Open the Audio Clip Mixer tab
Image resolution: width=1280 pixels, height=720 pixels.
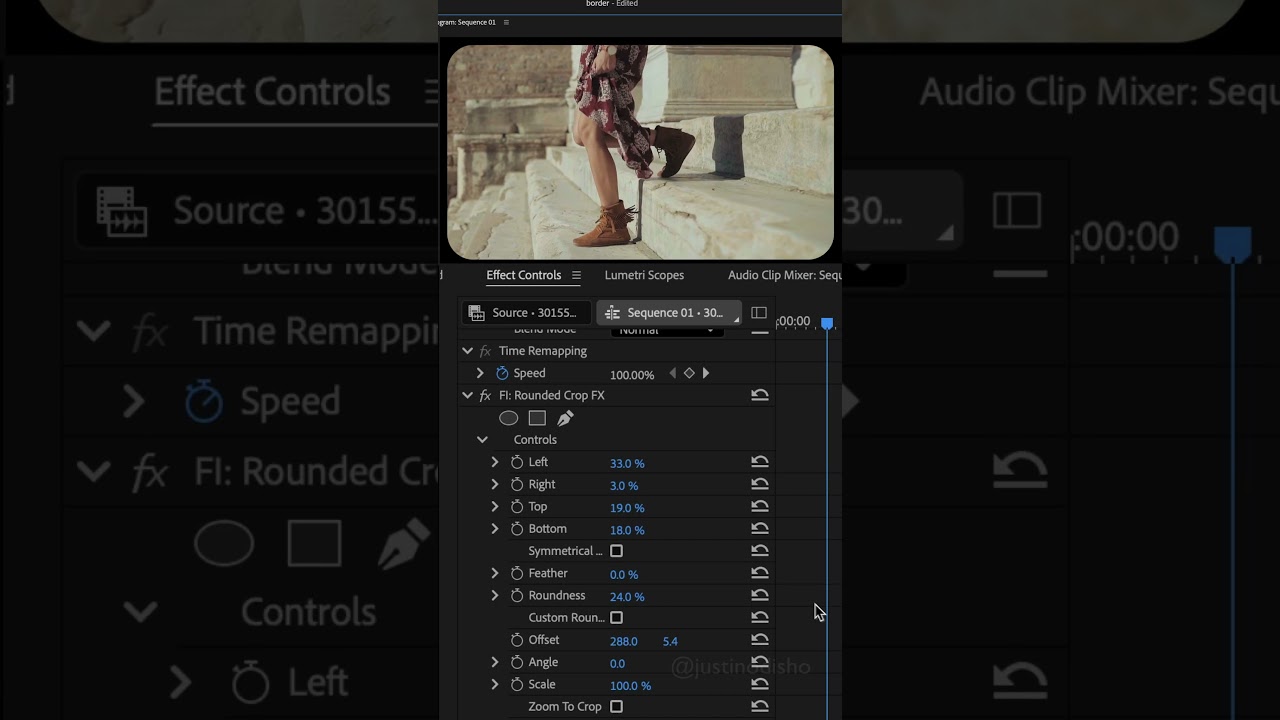coord(785,275)
